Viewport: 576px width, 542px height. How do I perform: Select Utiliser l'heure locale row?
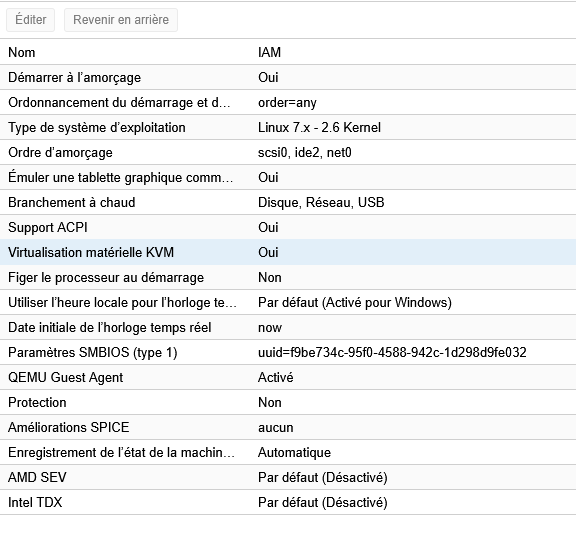pos(288,302)
